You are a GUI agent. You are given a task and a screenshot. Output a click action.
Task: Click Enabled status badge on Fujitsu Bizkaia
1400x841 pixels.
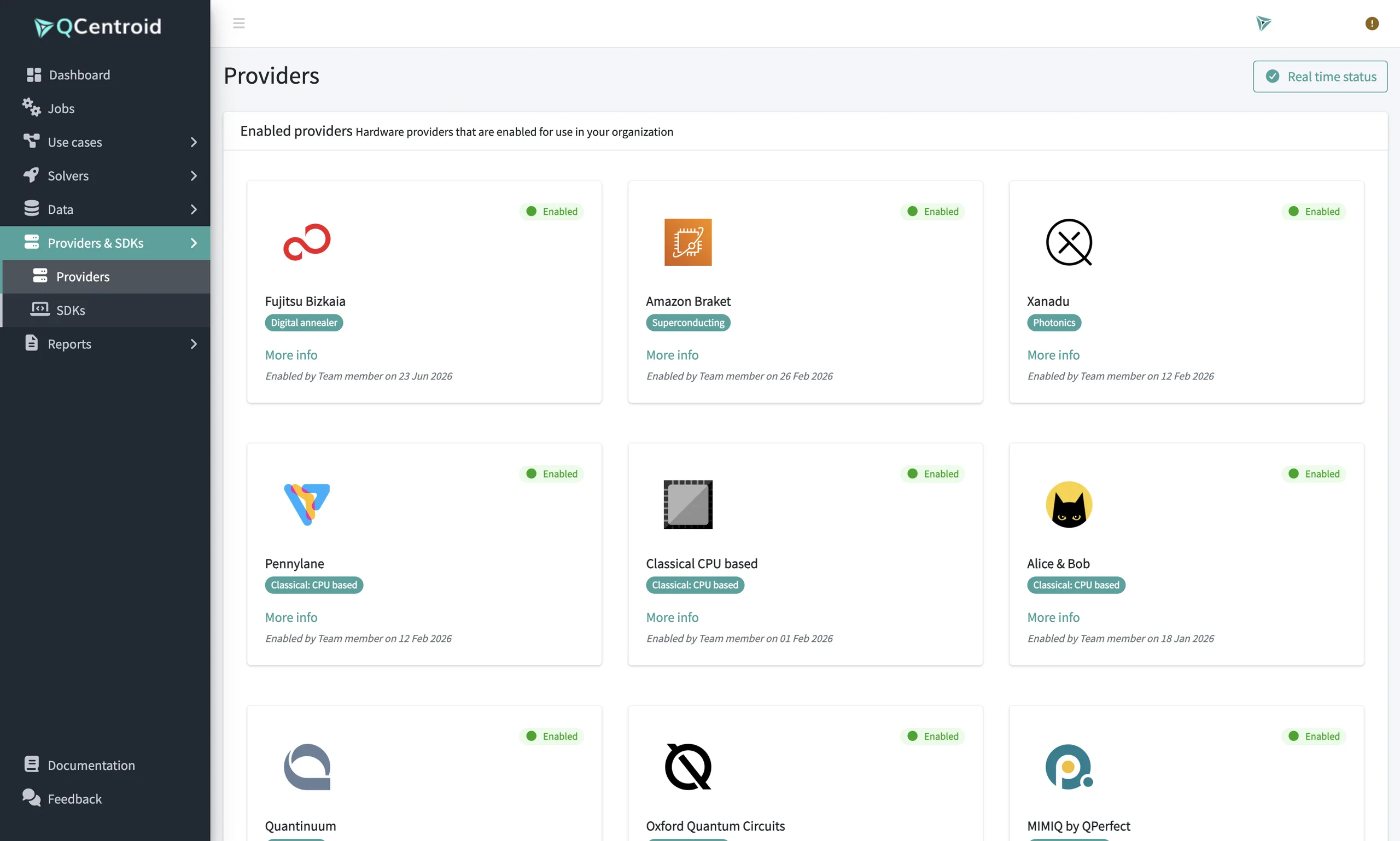[551, 212]
